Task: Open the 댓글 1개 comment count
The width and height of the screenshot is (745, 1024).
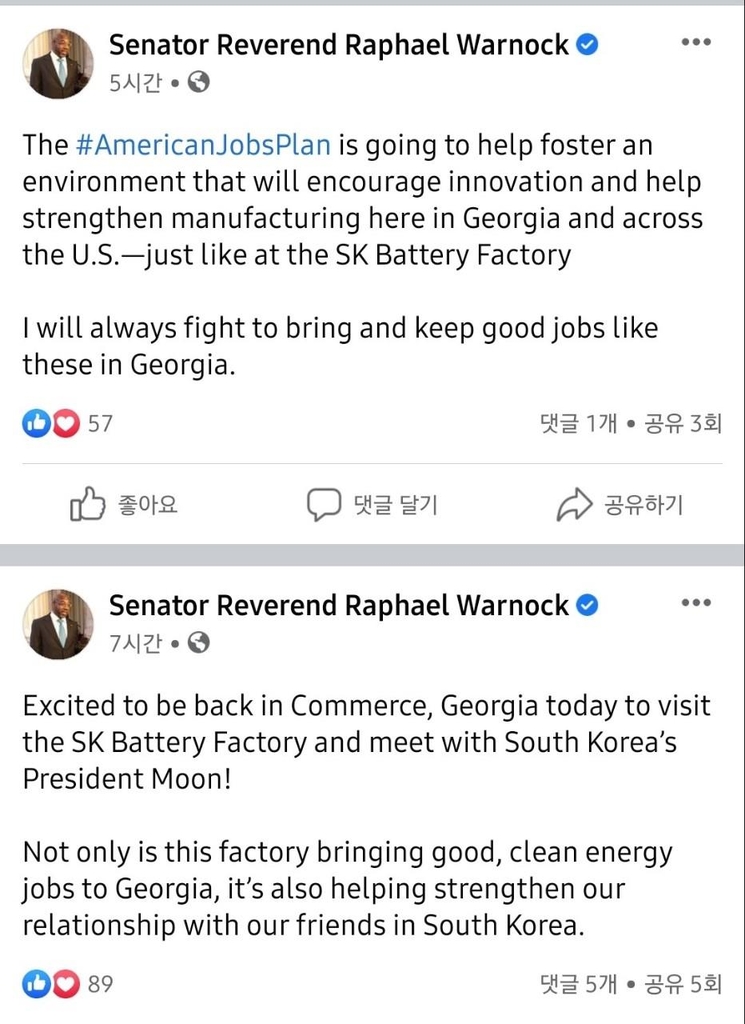Action: [x=578, y=424]
